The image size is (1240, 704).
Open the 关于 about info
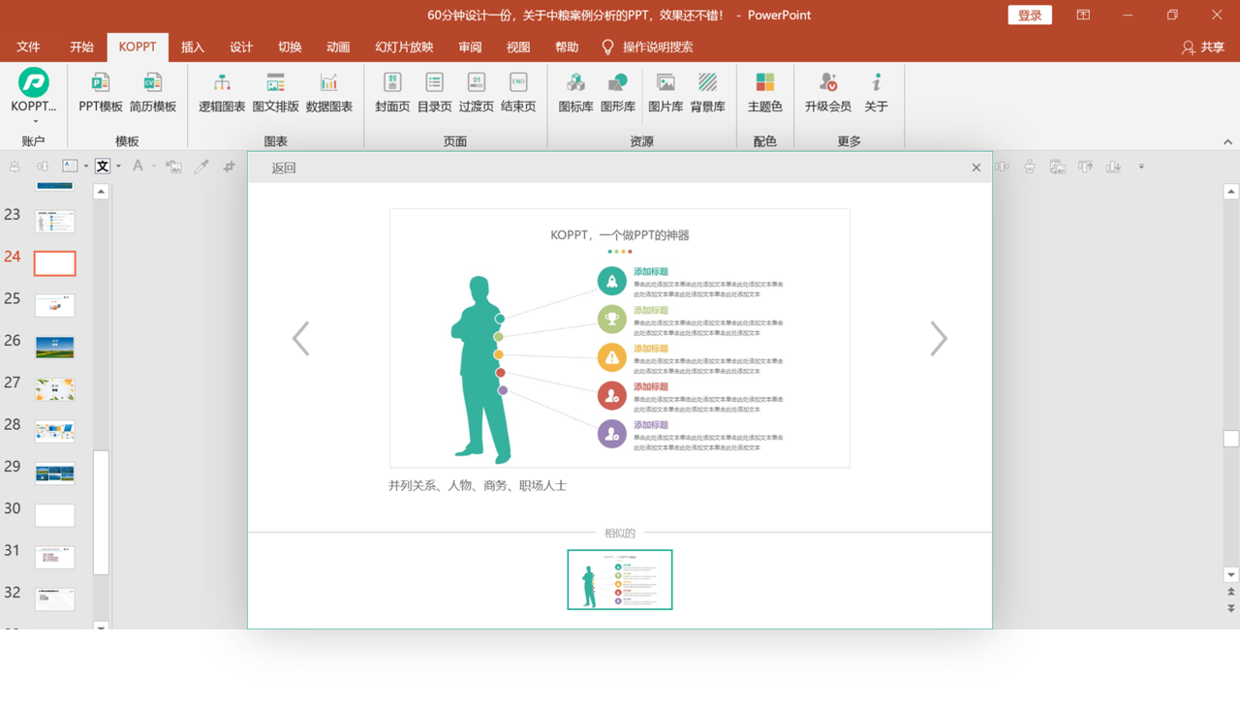tap(876, 92)
